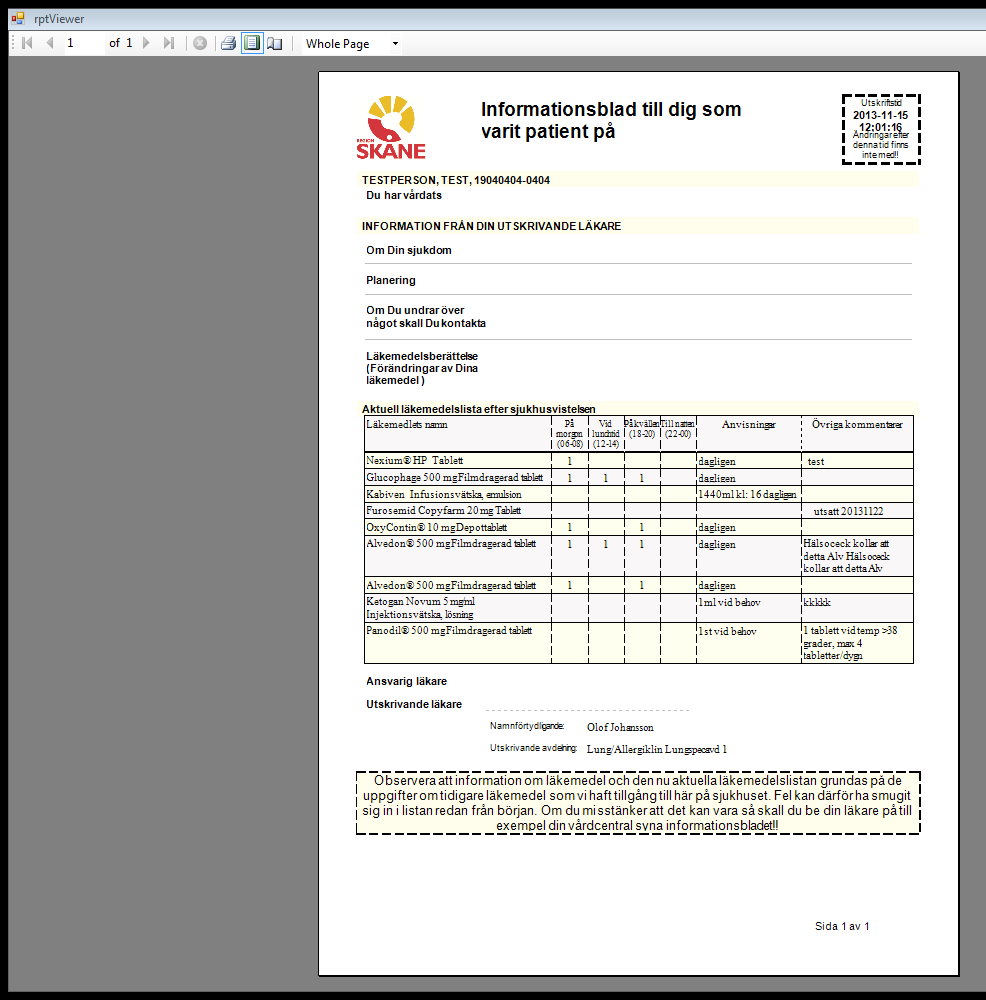The height and width of the screenshot is (1000, 986).
Task: Jump to the last report page
Action: click(x=168, y=43)
